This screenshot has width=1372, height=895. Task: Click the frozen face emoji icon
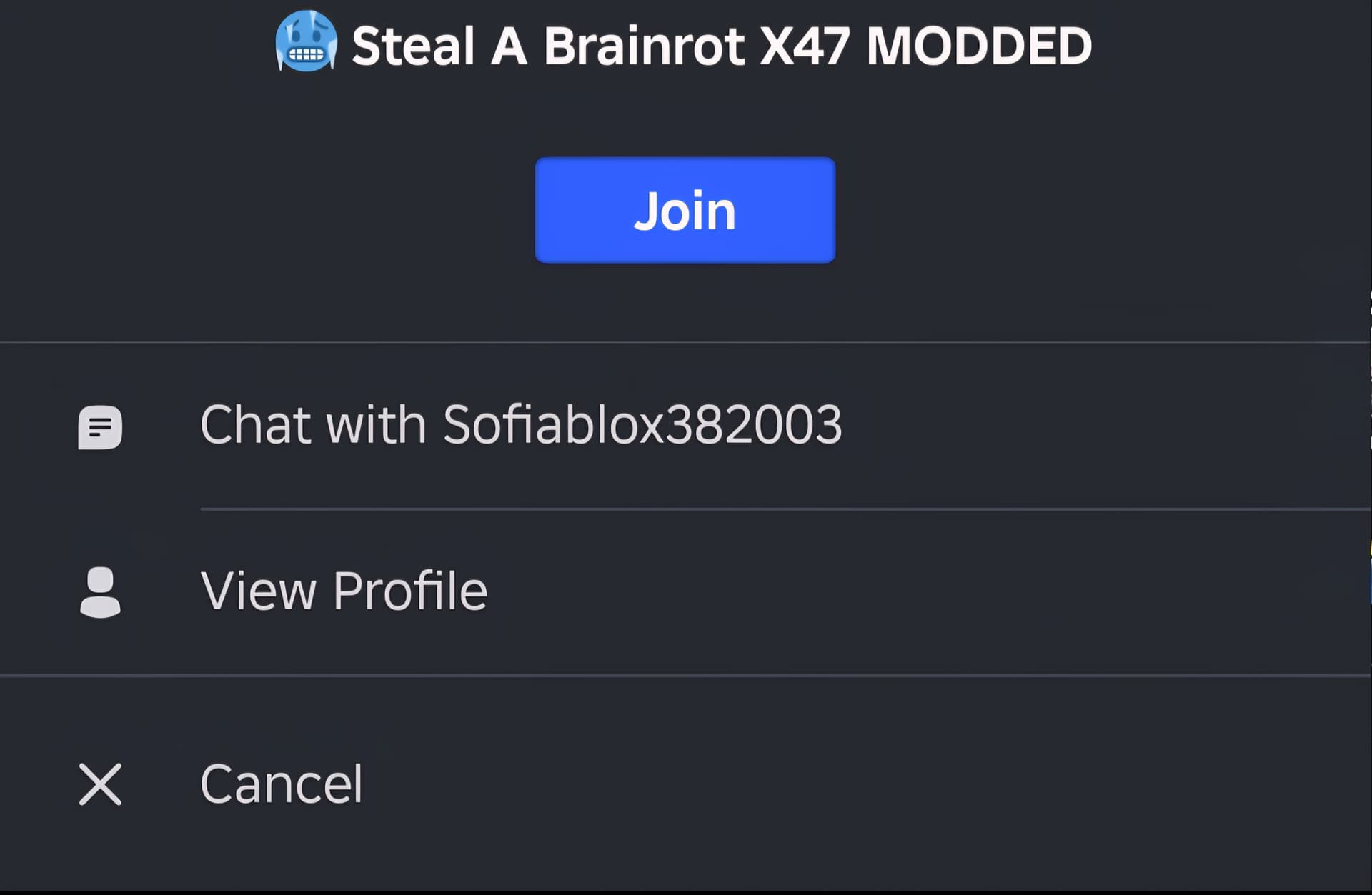(307, 41)
